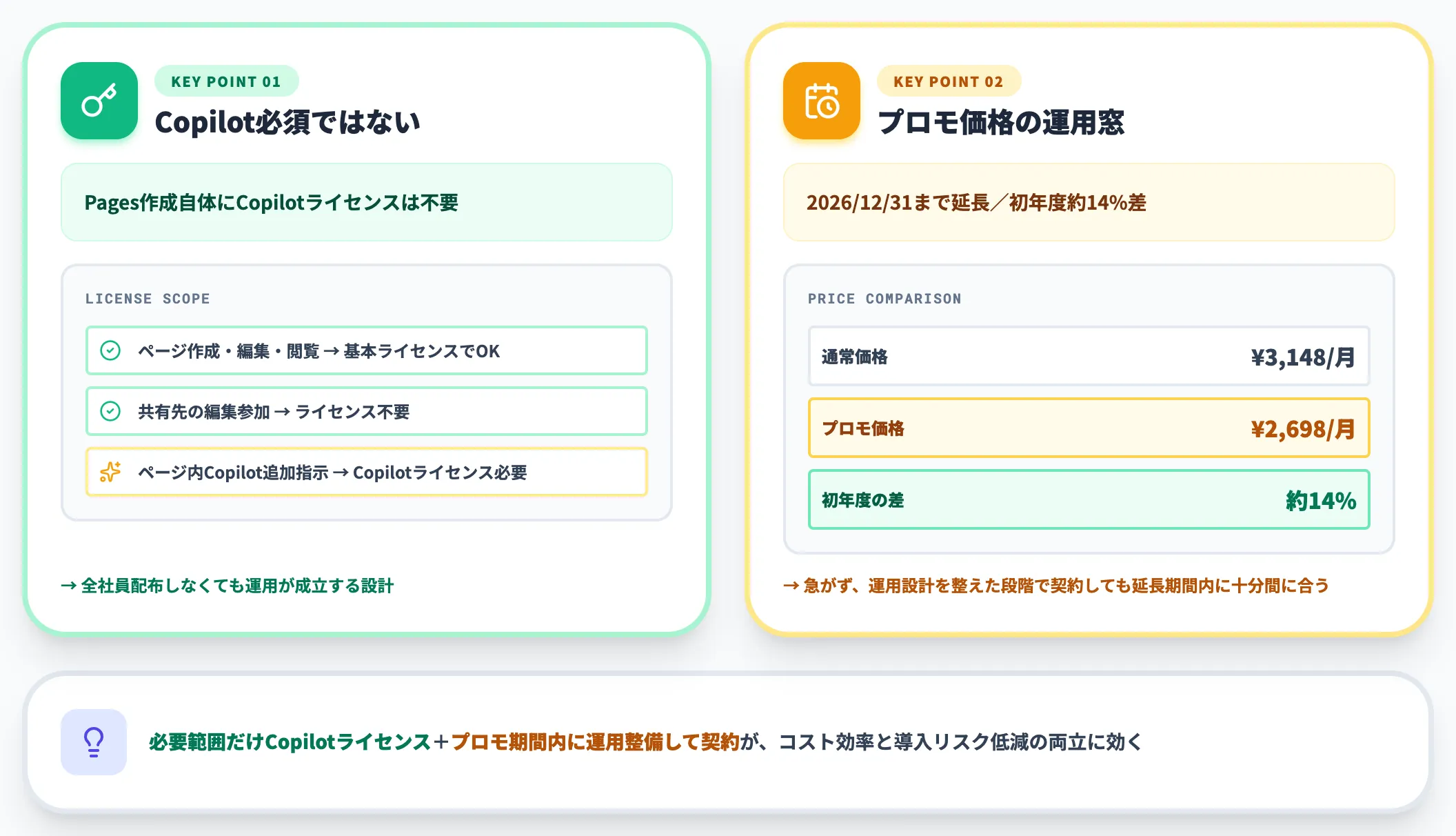This screenshot has height=836, width=1456.
Task: Click check icon beside ページ作成・編集・閲覧
Action: pos(110,350)
